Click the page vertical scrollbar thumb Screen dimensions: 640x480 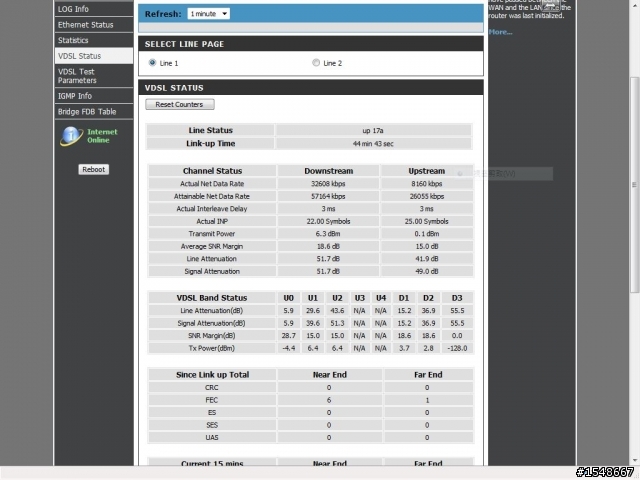coord(634,184)
